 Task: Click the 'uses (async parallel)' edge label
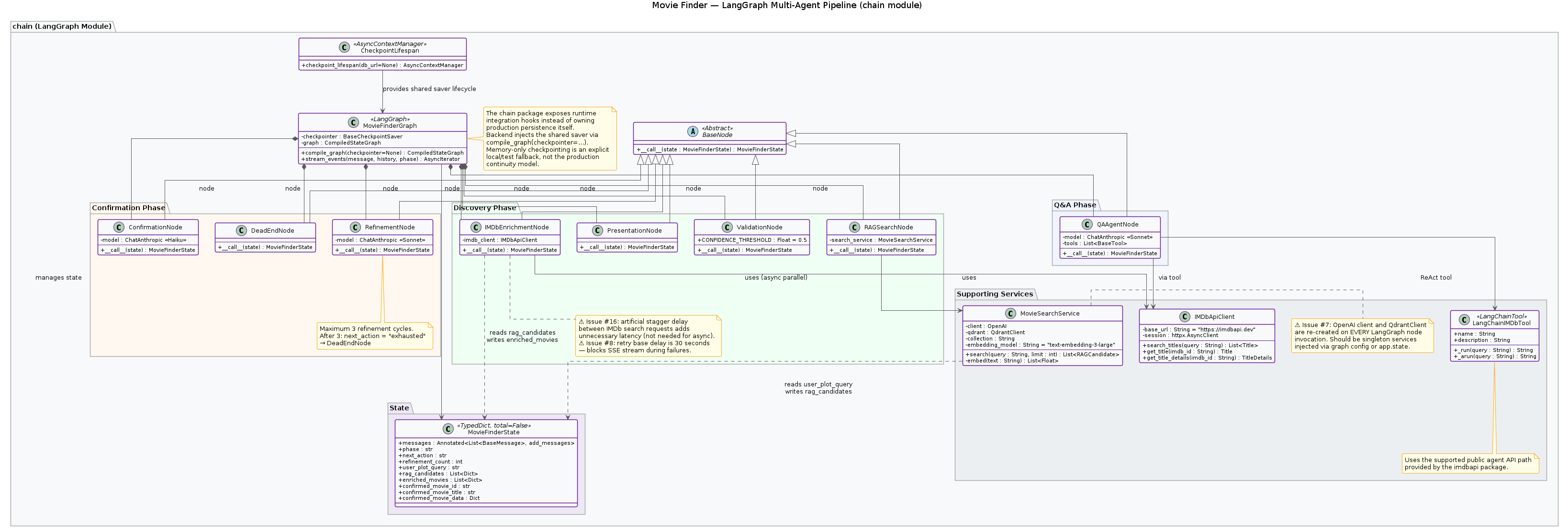coord(775,278)
